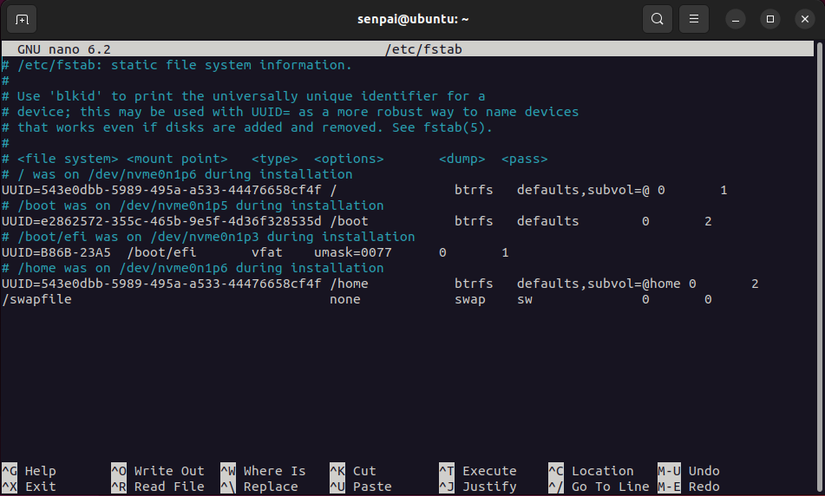Image resolution: width=825 pixels, height=496 pixels.
Task: Click the /boot/efi mount point text
Action: coord(161,253)
